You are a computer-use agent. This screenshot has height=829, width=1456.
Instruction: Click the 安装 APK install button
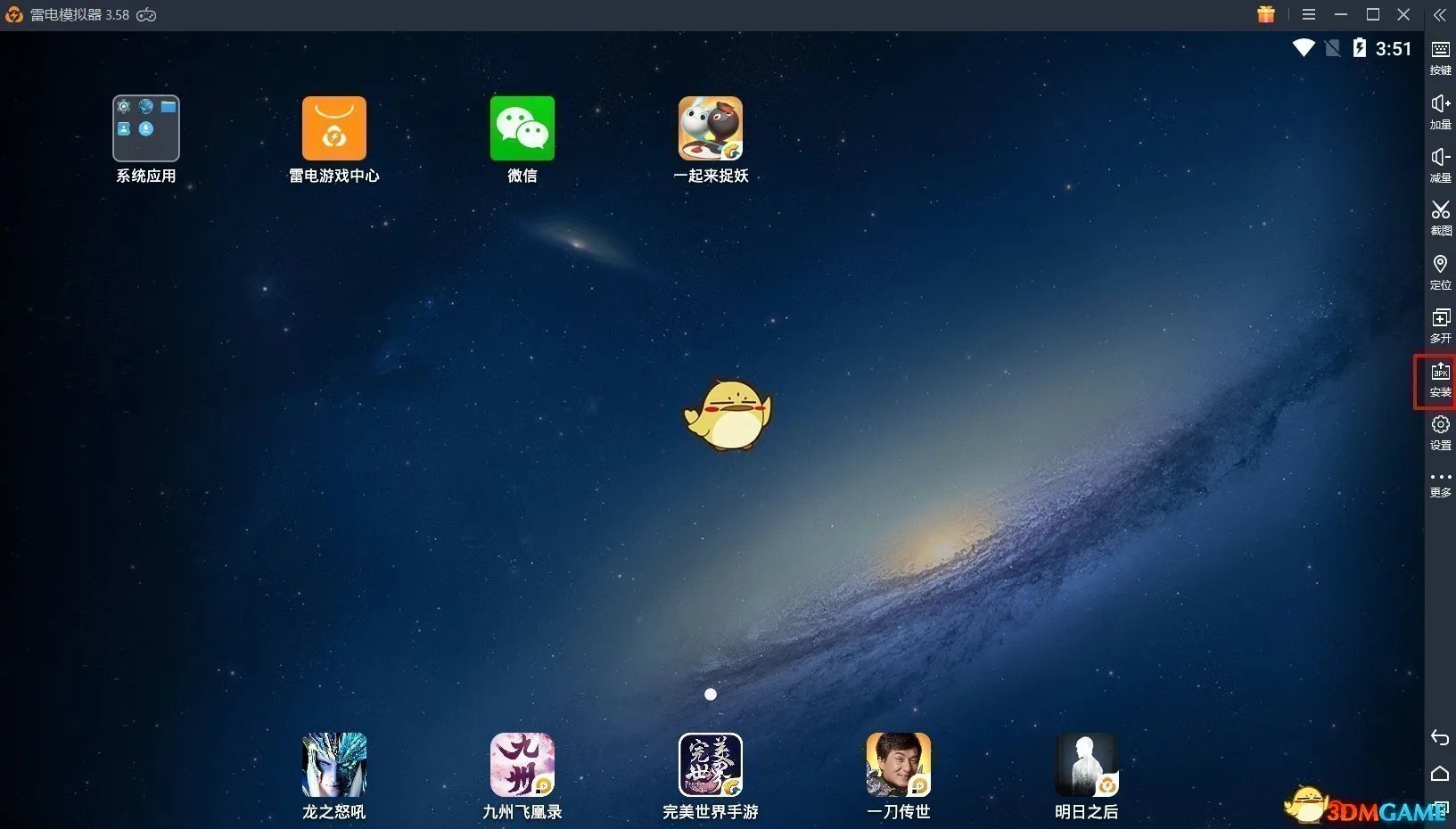(x=1440, y=381)
